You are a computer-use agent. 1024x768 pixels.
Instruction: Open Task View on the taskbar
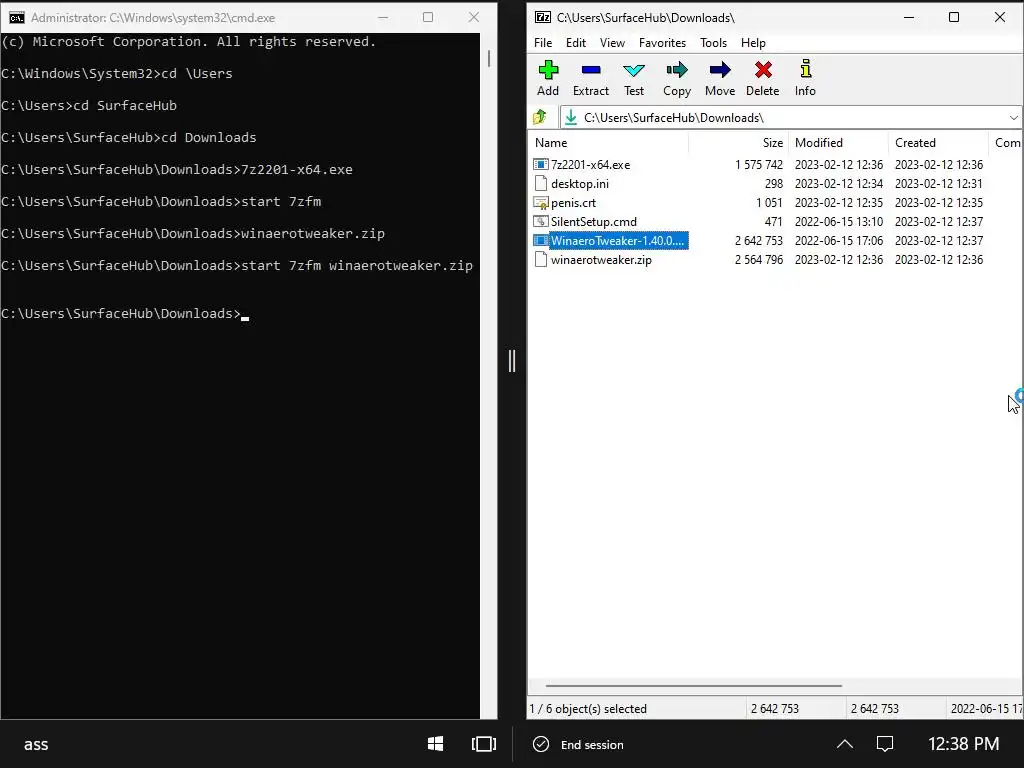tap(484, 744)
